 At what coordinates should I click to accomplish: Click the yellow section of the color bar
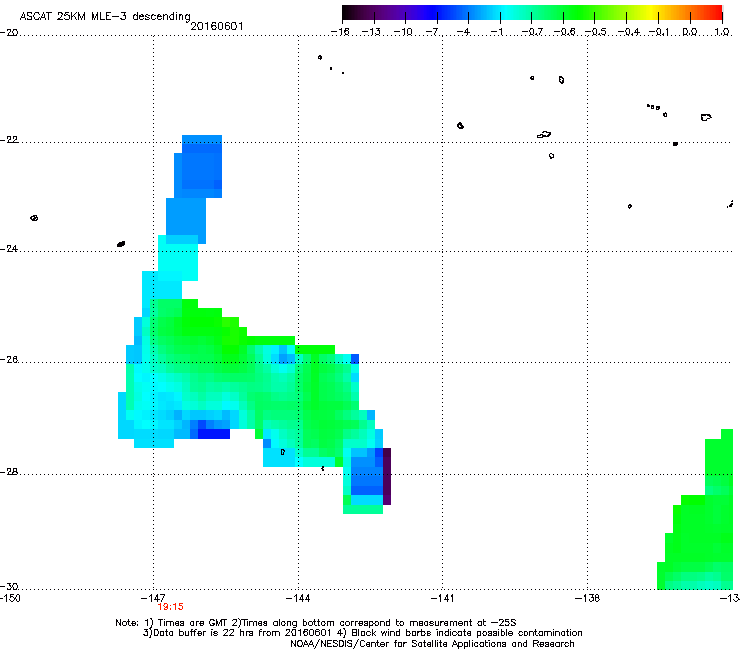[651, 13]
